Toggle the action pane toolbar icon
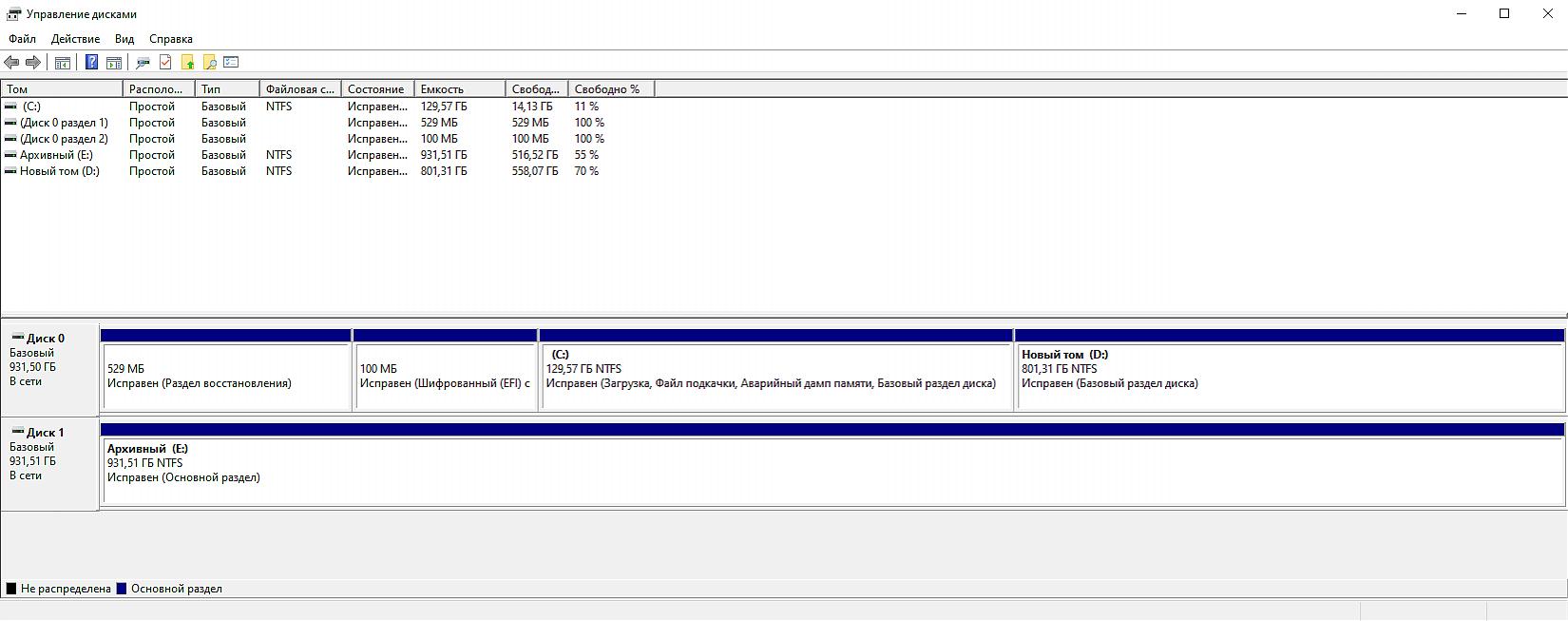Screen dimensions: 1568x621 click(x=114, y=63)
